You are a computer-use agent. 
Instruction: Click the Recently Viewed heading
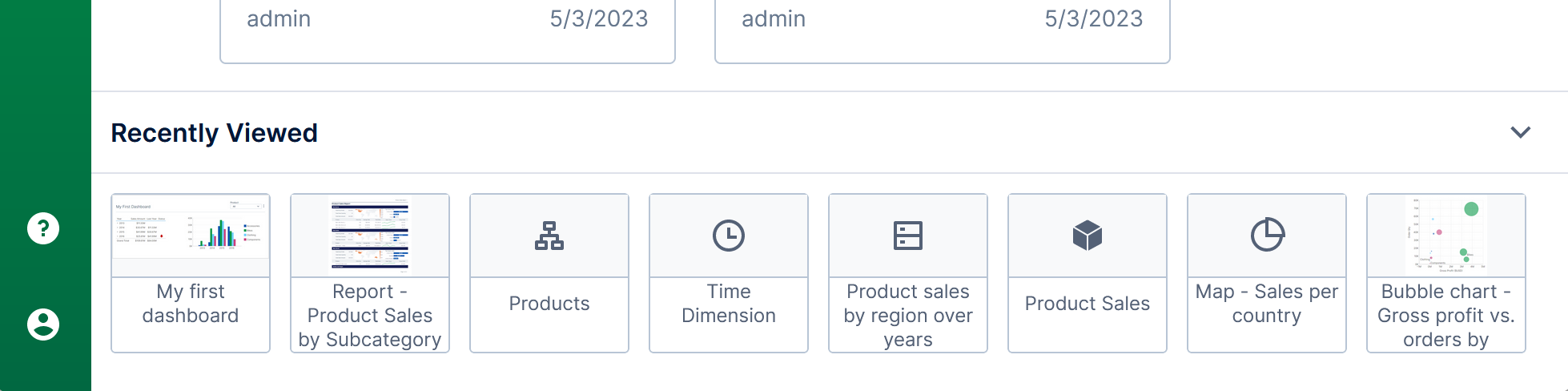tap(215, 132)
